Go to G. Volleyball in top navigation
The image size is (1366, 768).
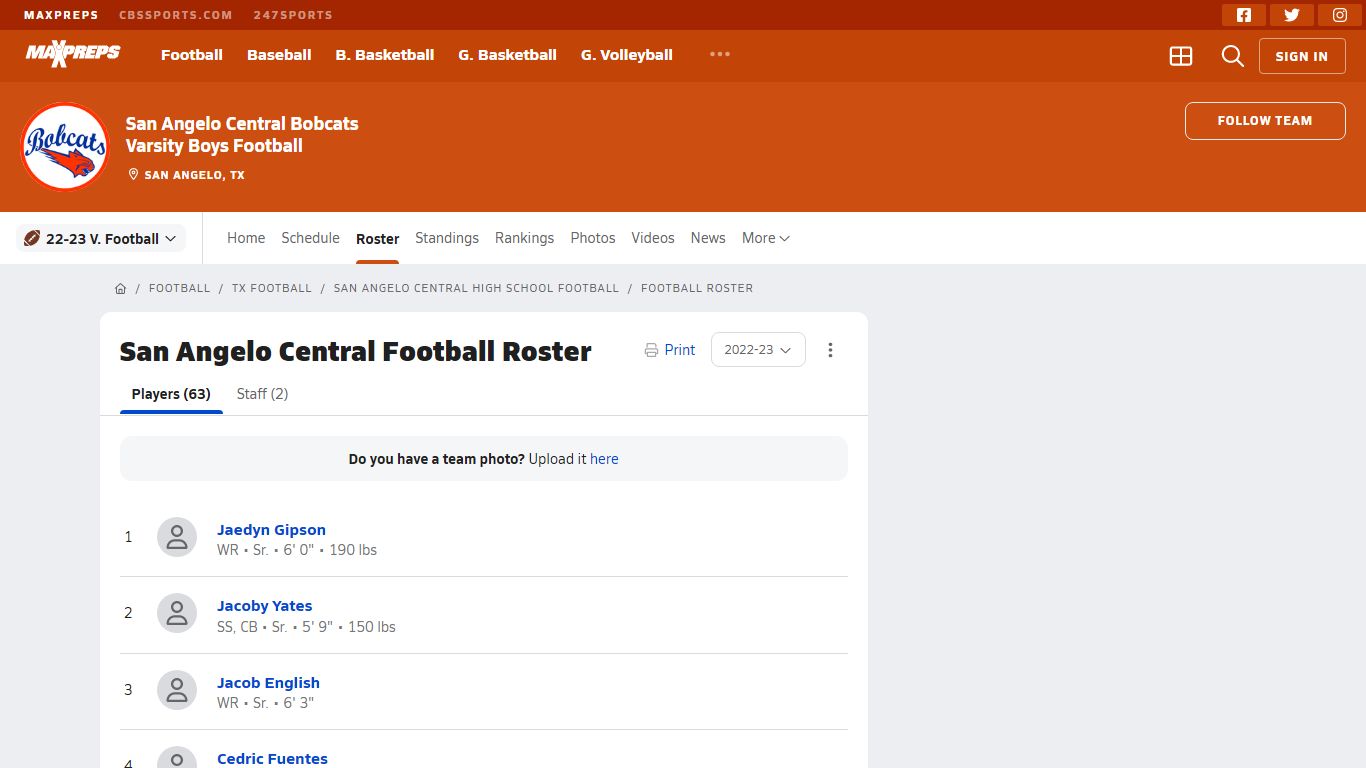click(627, 55)
